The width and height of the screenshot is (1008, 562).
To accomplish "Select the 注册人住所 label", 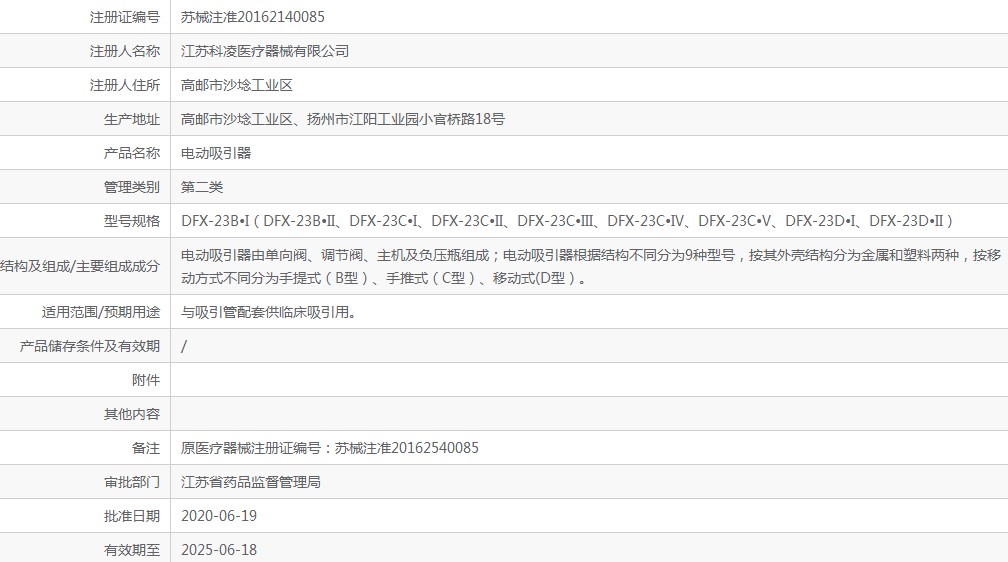I will [125, 86].
